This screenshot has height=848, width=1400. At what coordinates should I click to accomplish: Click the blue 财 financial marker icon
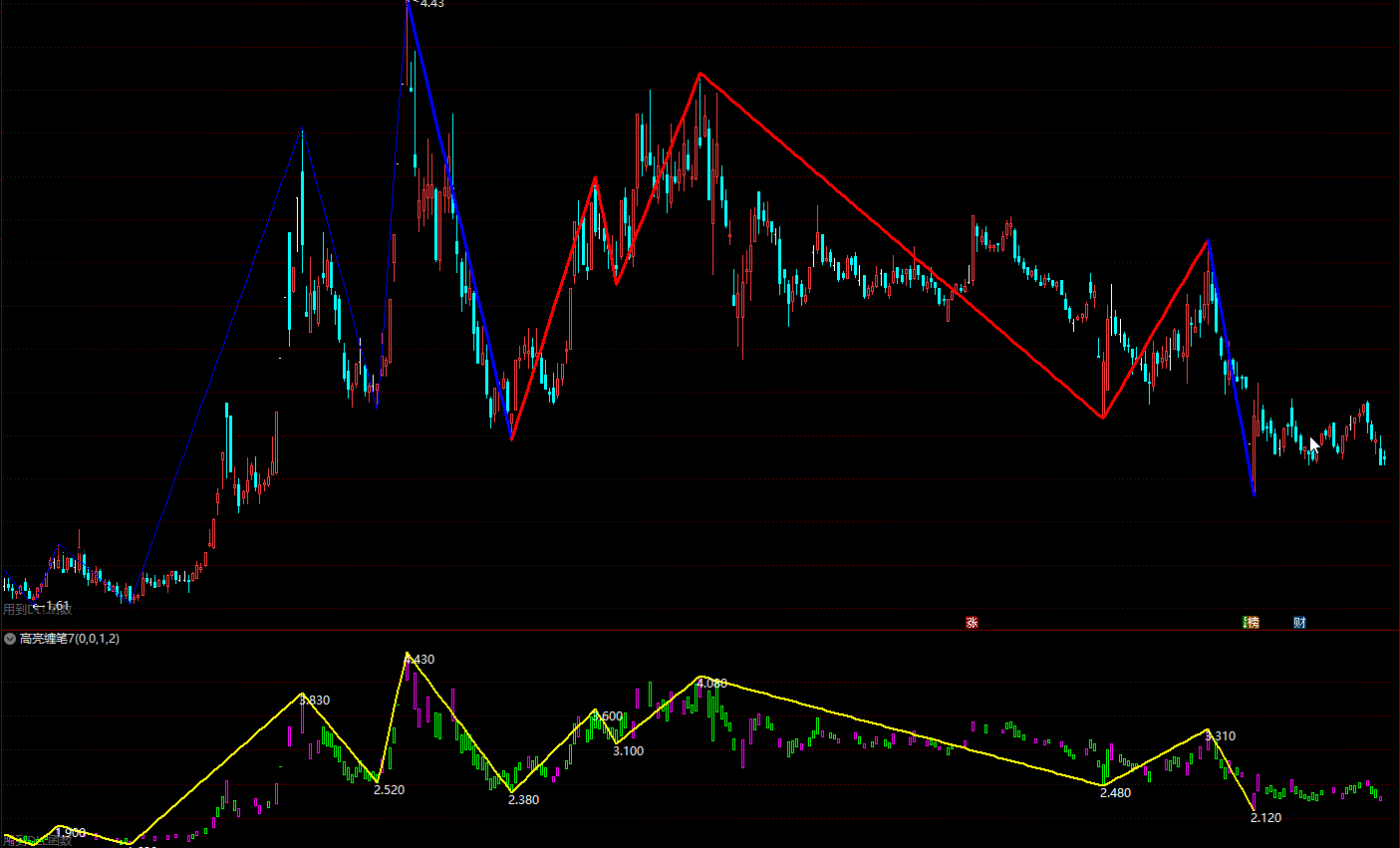click(1299, 623)
